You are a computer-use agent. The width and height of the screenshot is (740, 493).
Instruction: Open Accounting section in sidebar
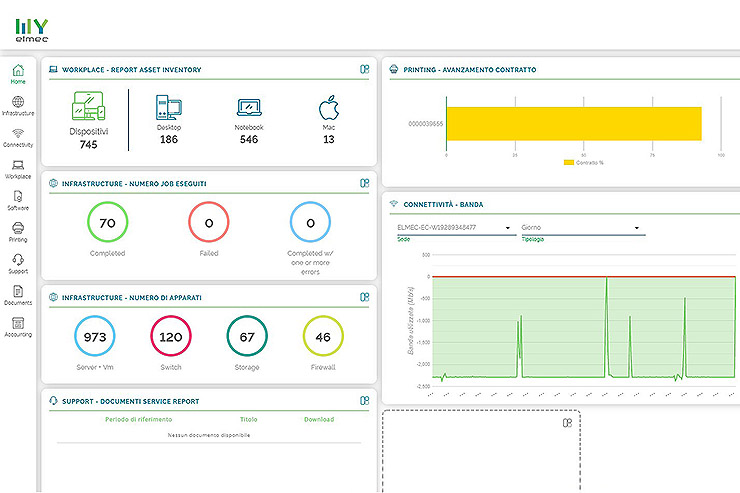(18, 327)
